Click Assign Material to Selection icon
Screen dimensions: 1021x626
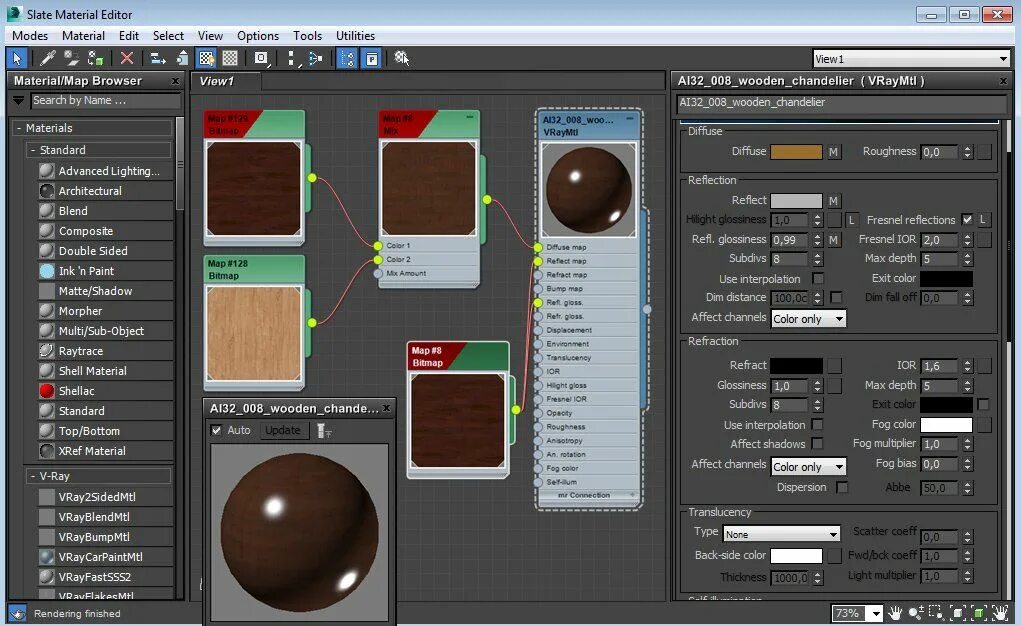click(96, 58)
